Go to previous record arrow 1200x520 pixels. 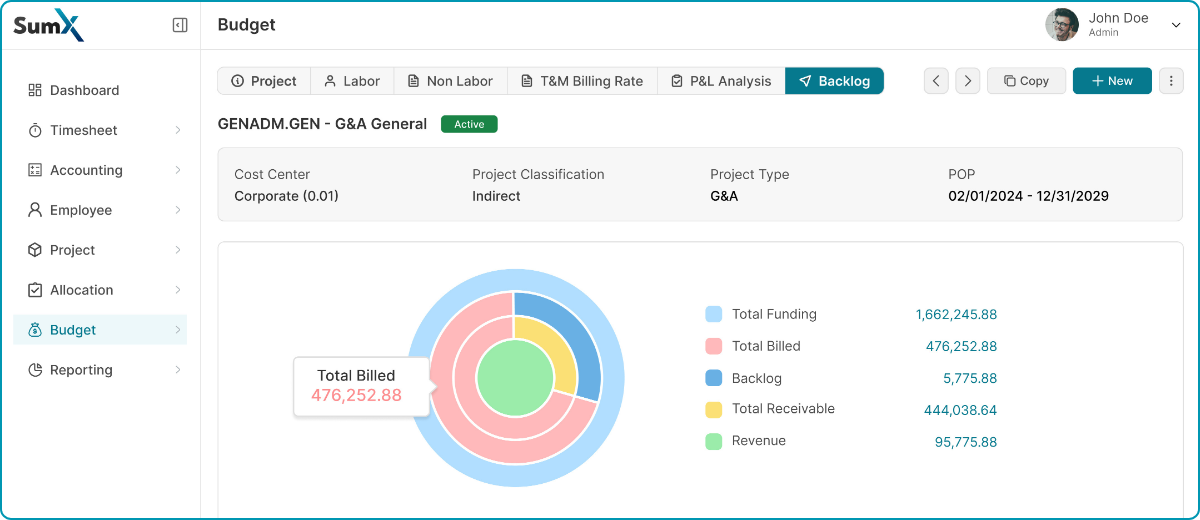click(x=936, y=81)
